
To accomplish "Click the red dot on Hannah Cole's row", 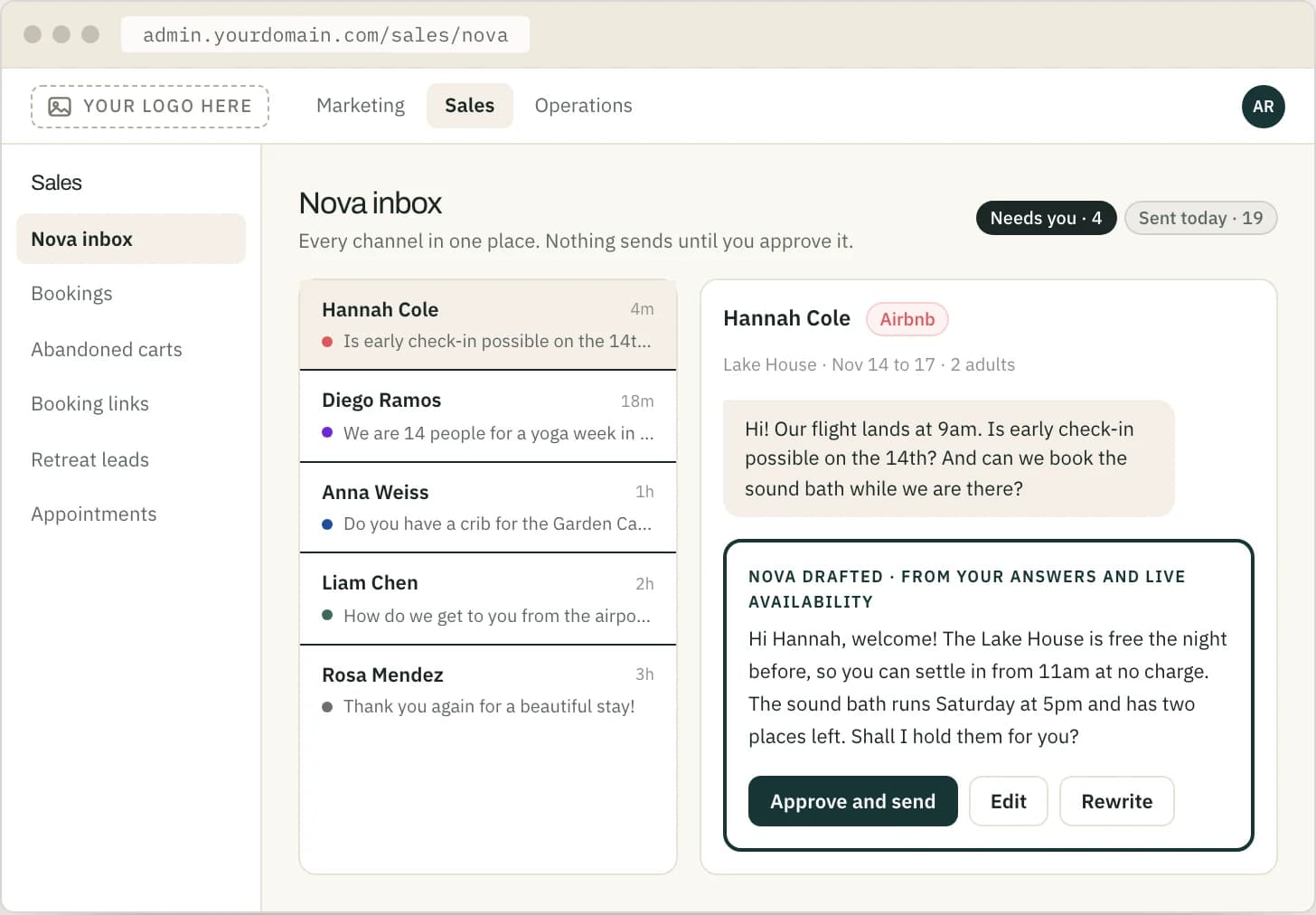I will pos(327,342).
